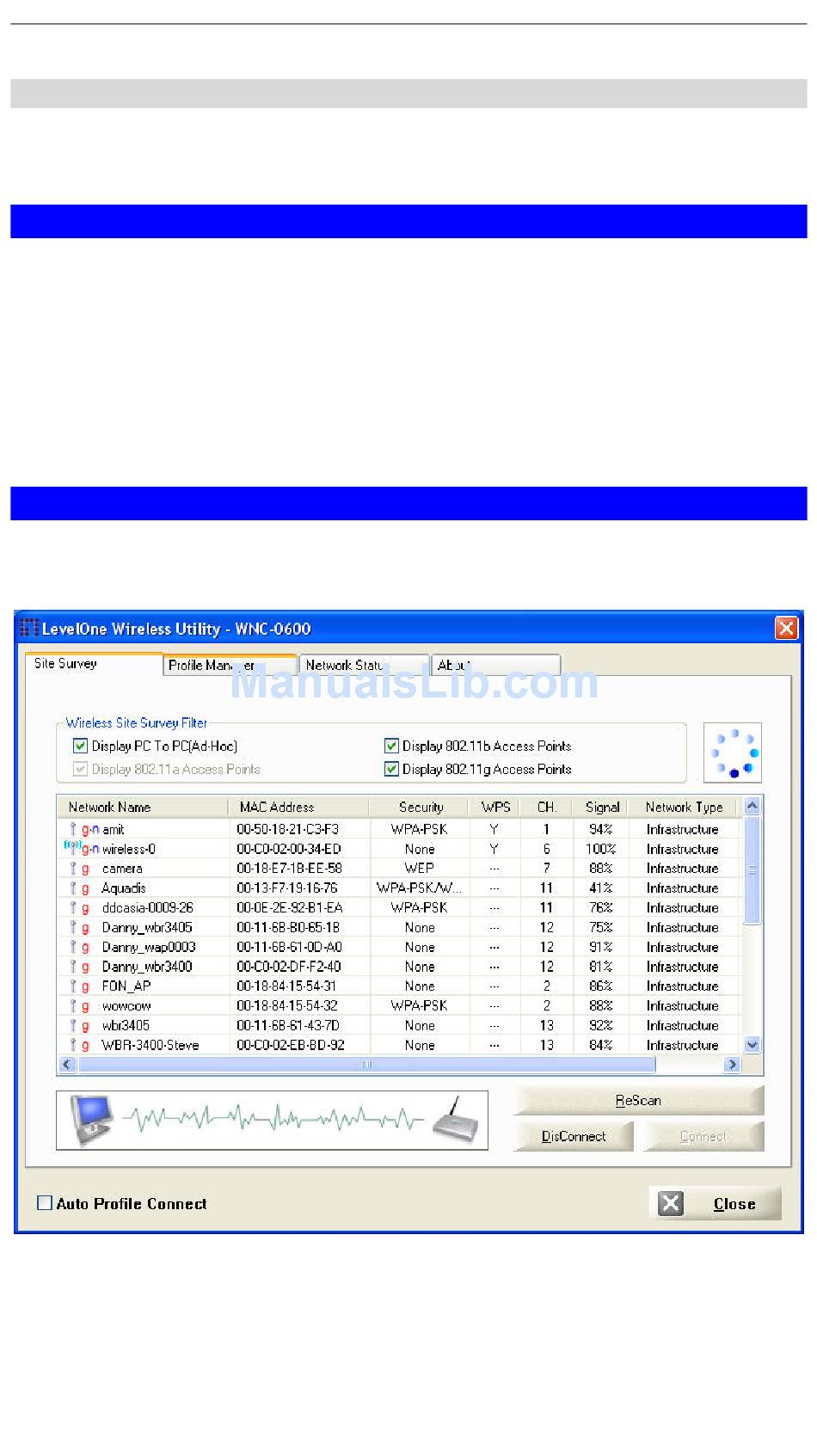Select the network named amit
The width and height of the screenshot is (817, 1456).
pyautogui.click(x=113, y=829)
